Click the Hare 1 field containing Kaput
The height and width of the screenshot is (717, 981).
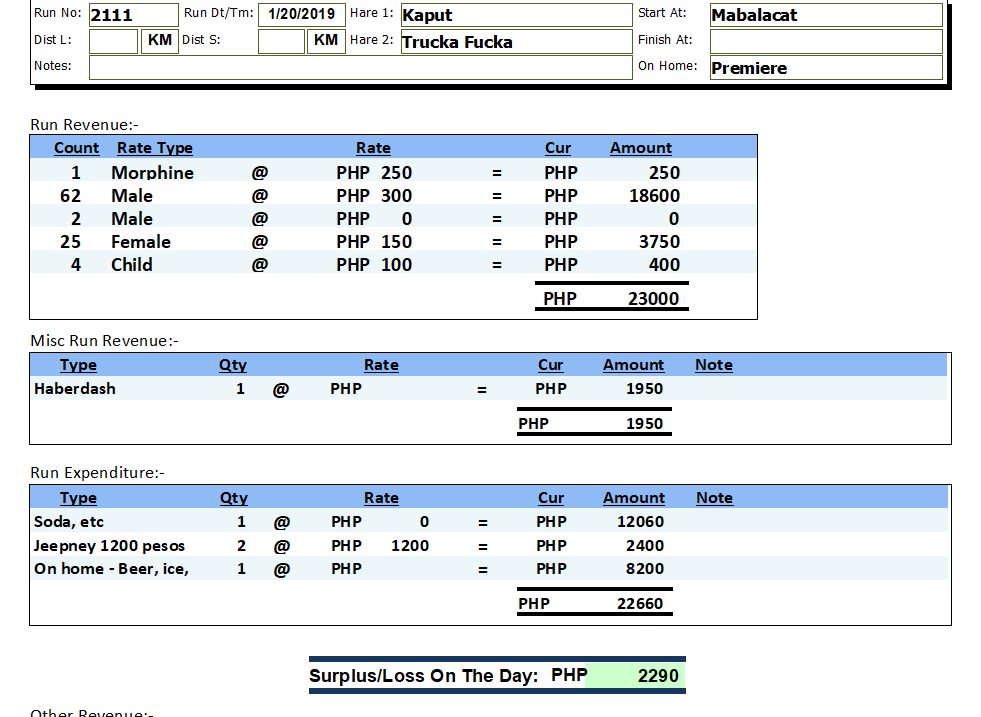515,15
